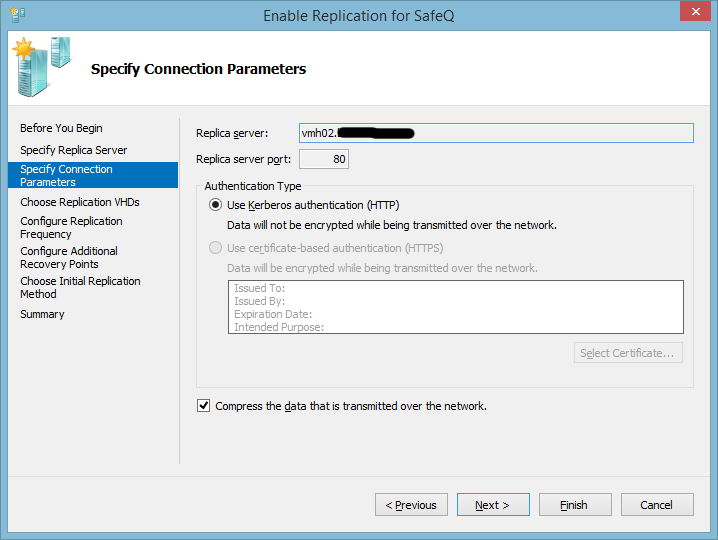
Task: Open the Summary step
Action: tap(42, 314)
